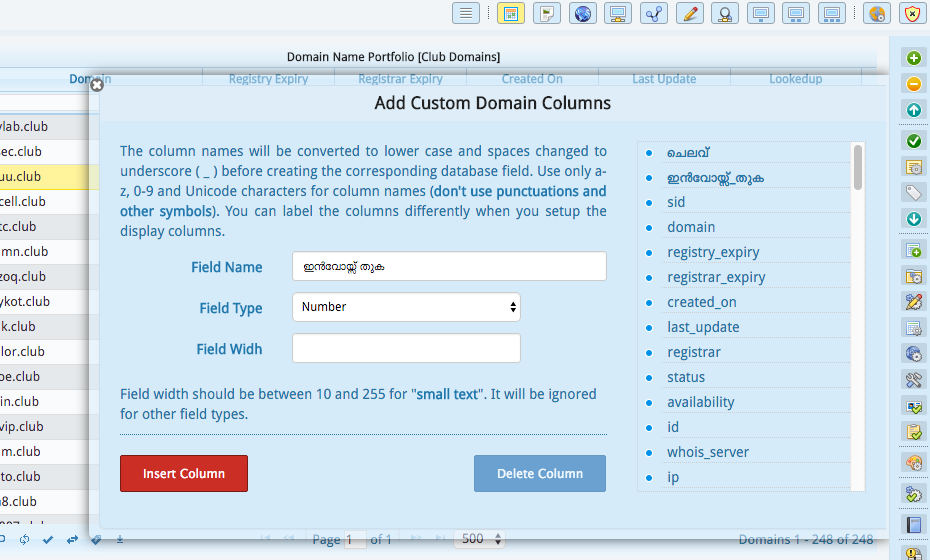Sort by the Registrar Expiry column header
The height and width of the screenshot is (560, 930).
[x=400, y=79]
